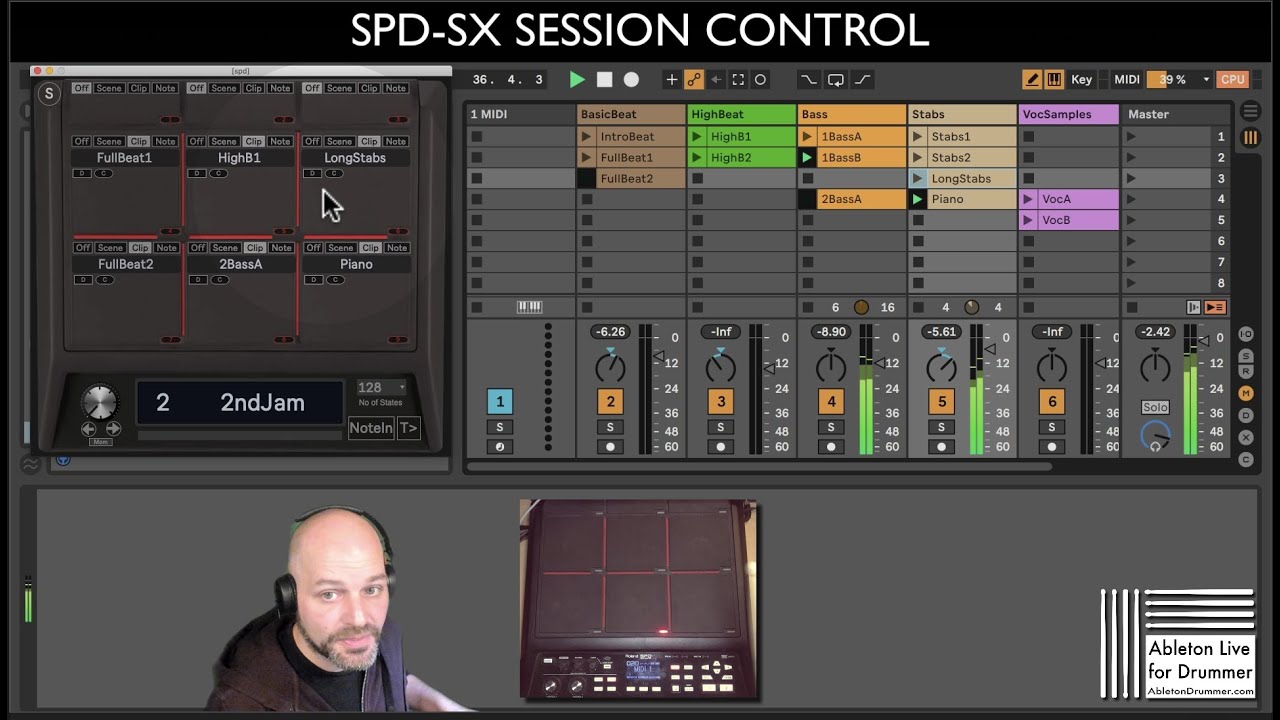Toggle track 3 activator button
The width and height of the screenshot is (1280, 720).
coord(720,402)
